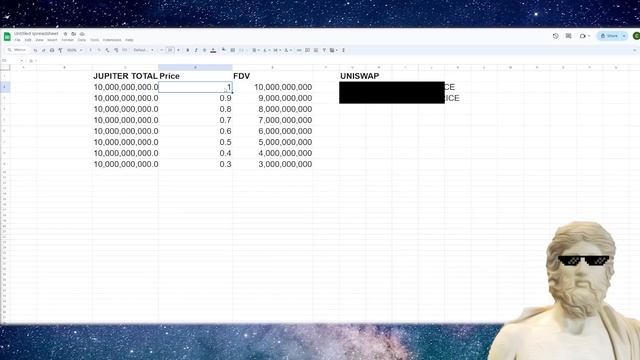Toggle bold formatting

(x=187, y=50)
